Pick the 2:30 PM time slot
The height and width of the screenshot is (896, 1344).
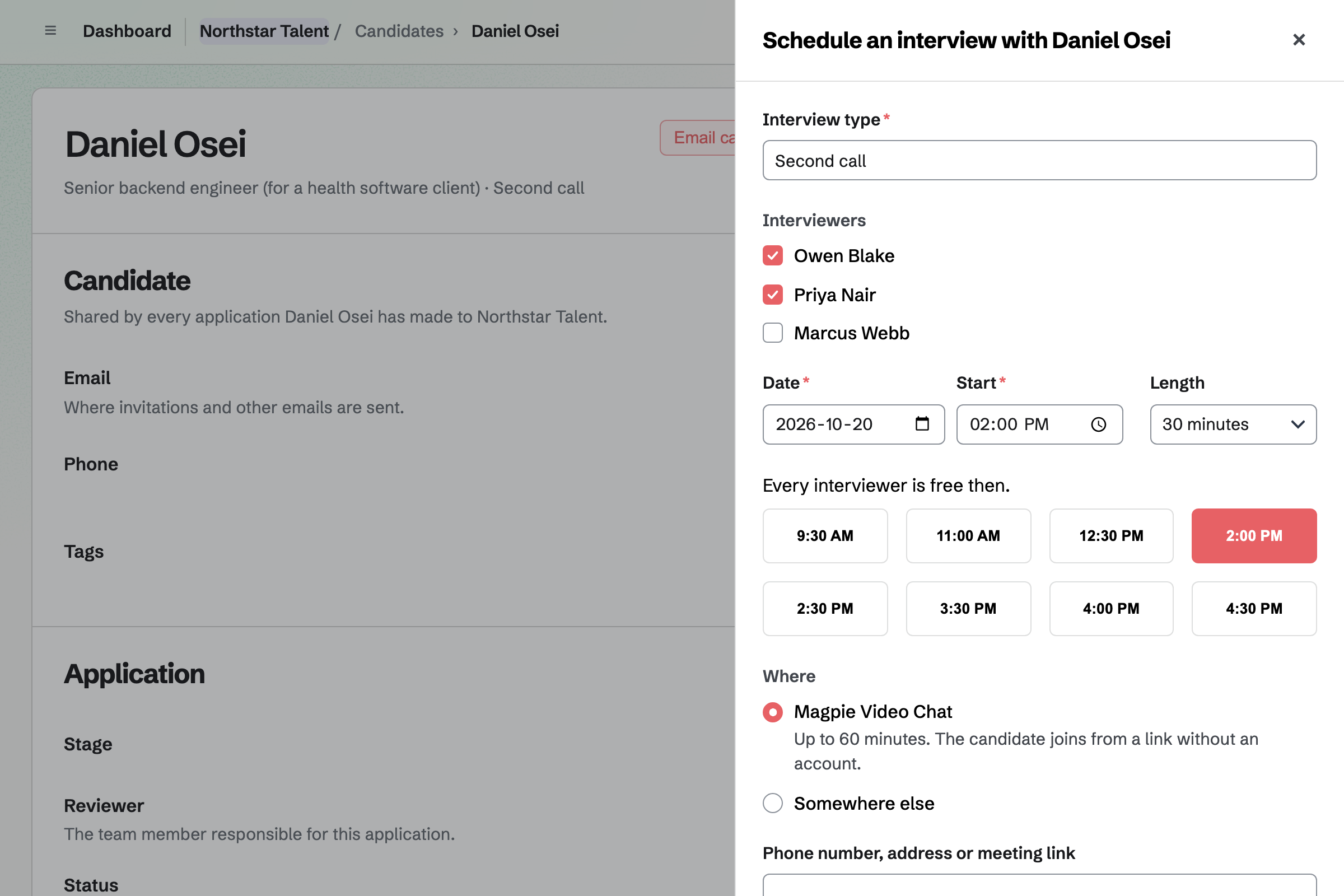(x=825, y=609)
